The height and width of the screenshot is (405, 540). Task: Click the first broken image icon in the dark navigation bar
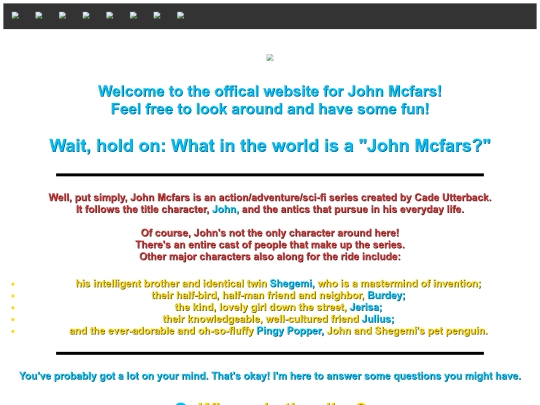pyautogui.click(x=15, y=15)
